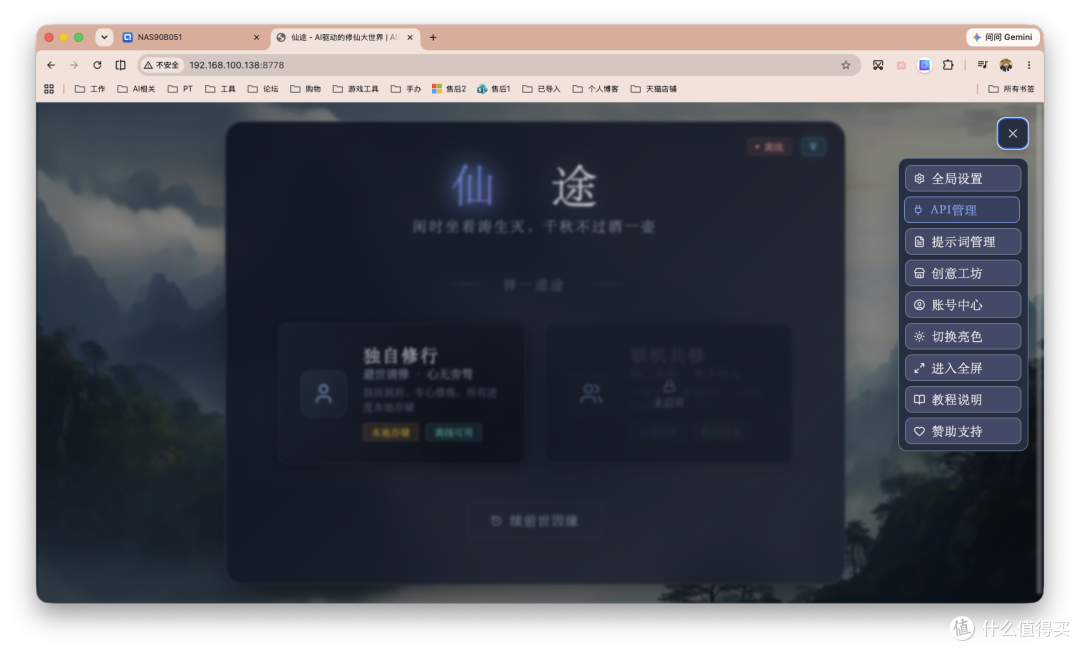Open the 手办 bookmark folder
The image size is (1080, 651).
click(x=406, y=89)
